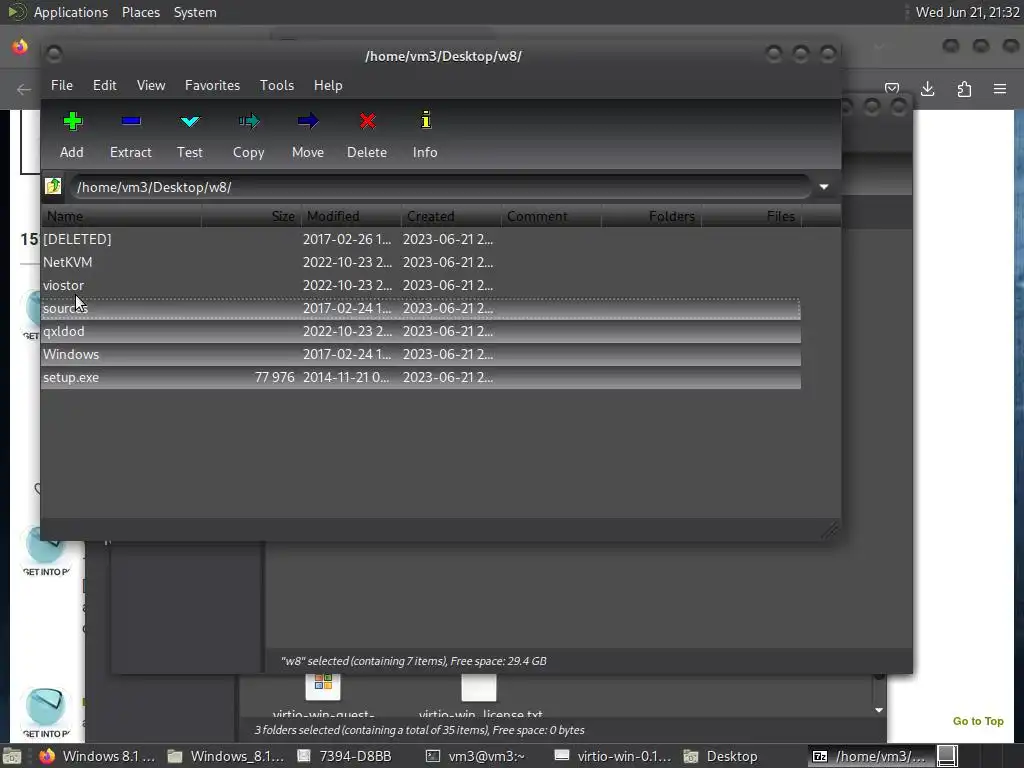This screenshot has height=768, width=1024.
Task: Go up one folder level icon
Action: pyautogui.click(x=53, y=187)
